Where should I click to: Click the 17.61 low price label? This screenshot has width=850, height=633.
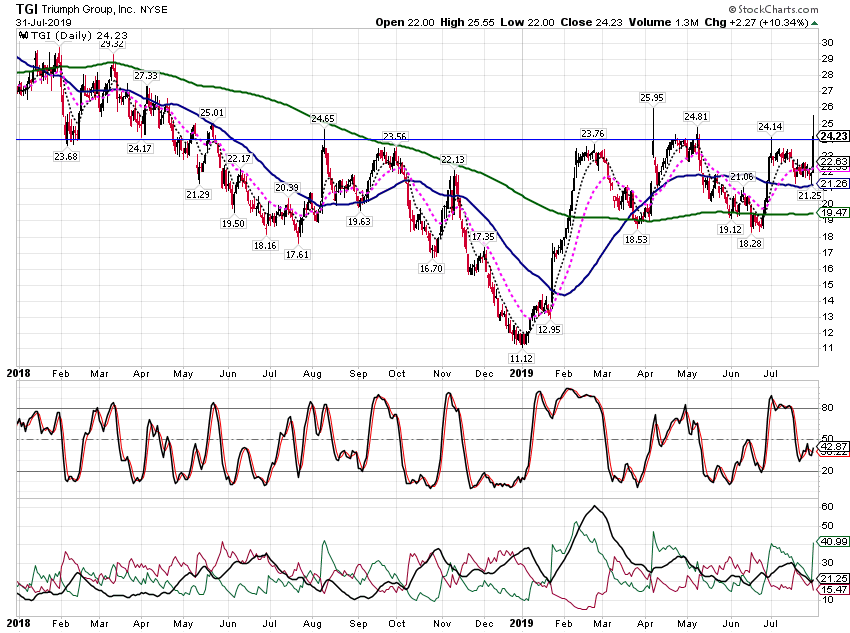297,254
